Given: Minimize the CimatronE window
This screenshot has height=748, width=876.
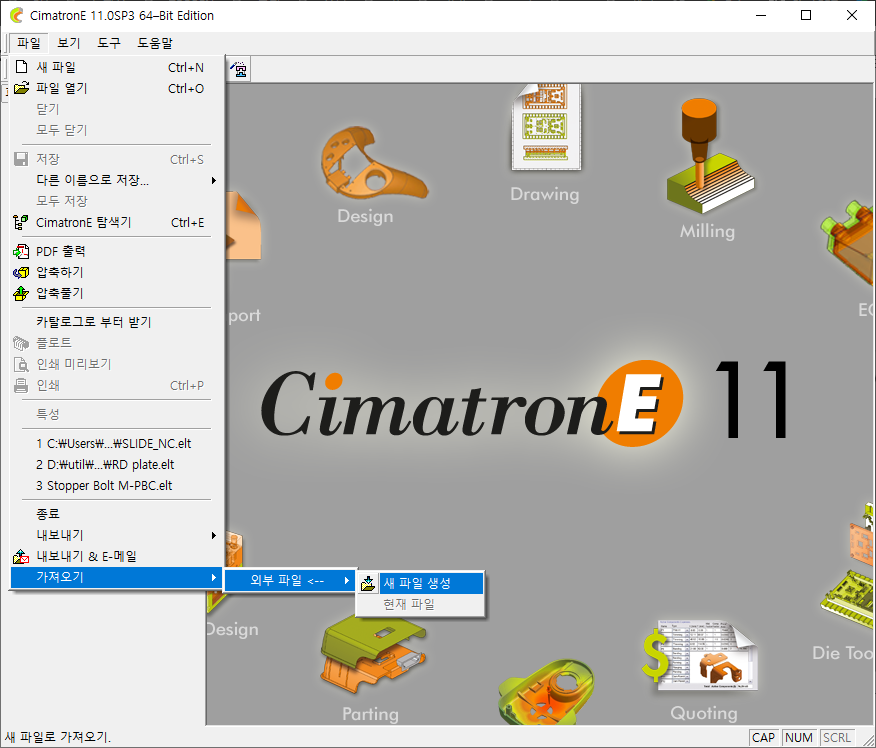Looking at the screenshot, I should click(x=761, y=15).
